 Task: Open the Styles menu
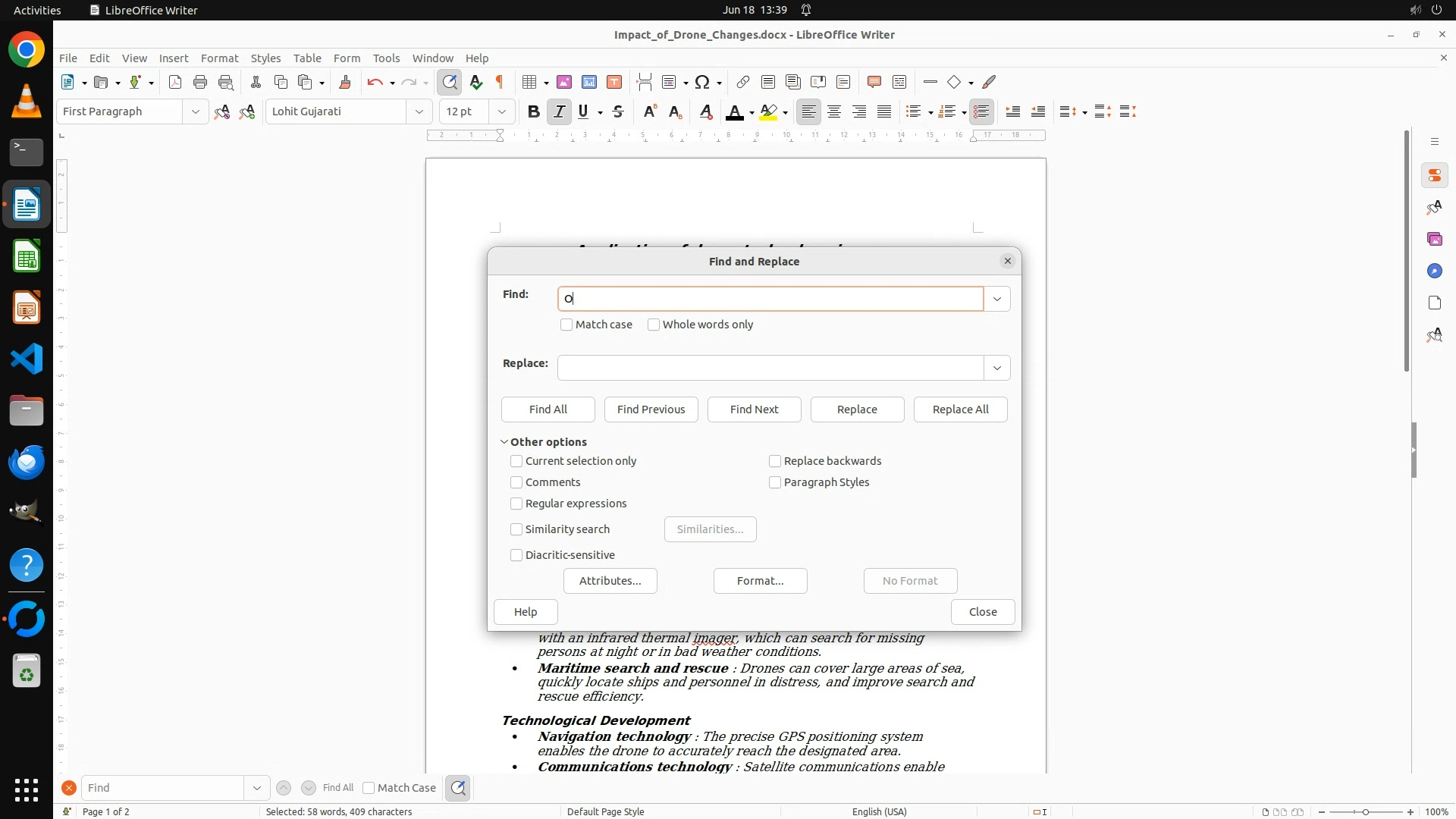tap(265, 58)
